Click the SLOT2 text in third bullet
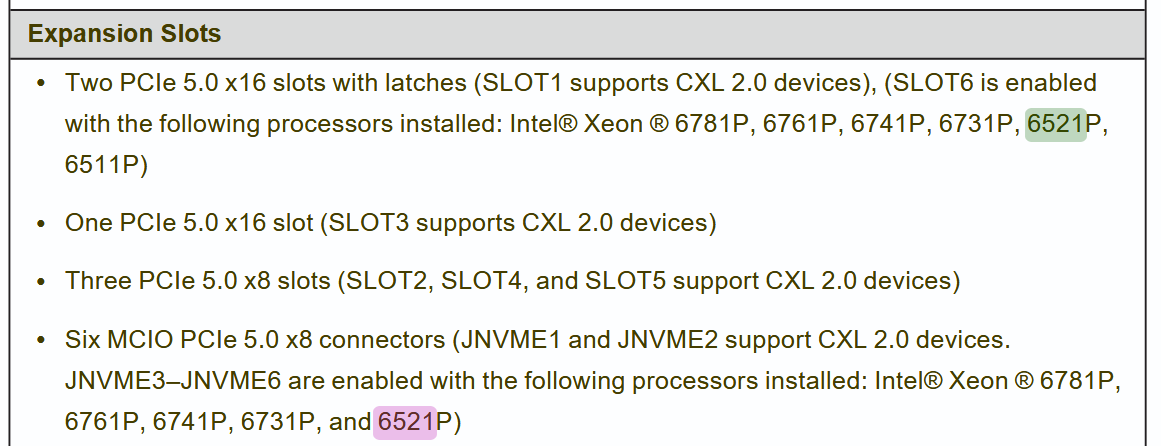 (385, 281)
